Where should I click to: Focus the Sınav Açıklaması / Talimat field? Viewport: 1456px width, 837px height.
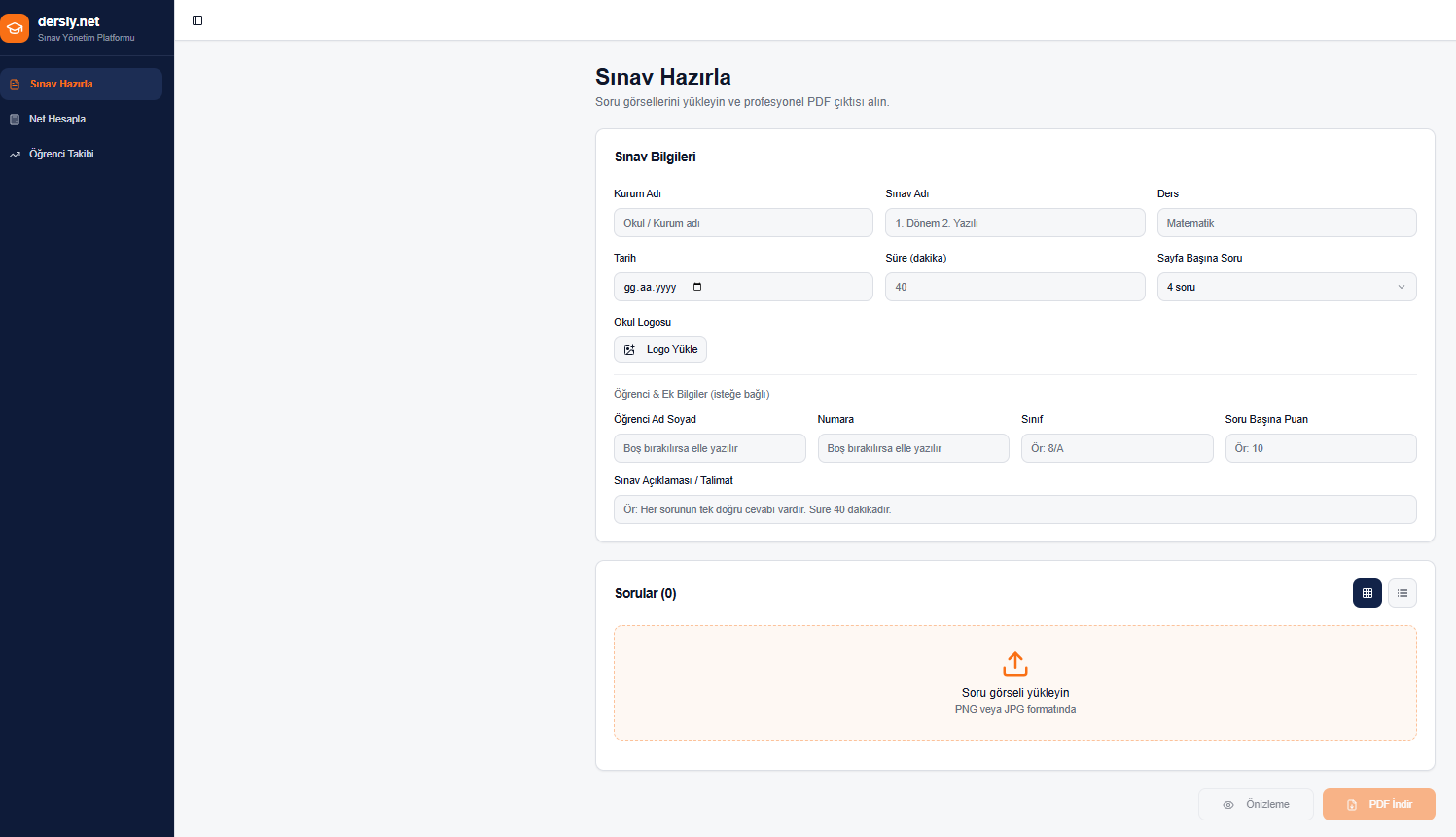point(1015,509)
